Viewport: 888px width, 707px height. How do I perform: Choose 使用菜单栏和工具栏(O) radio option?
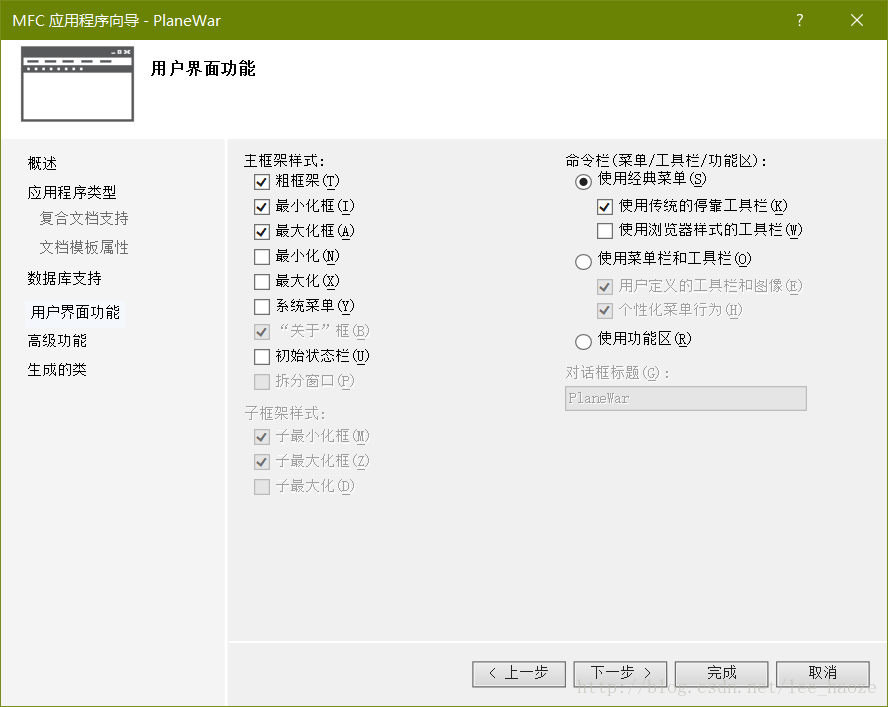point(583,261)
